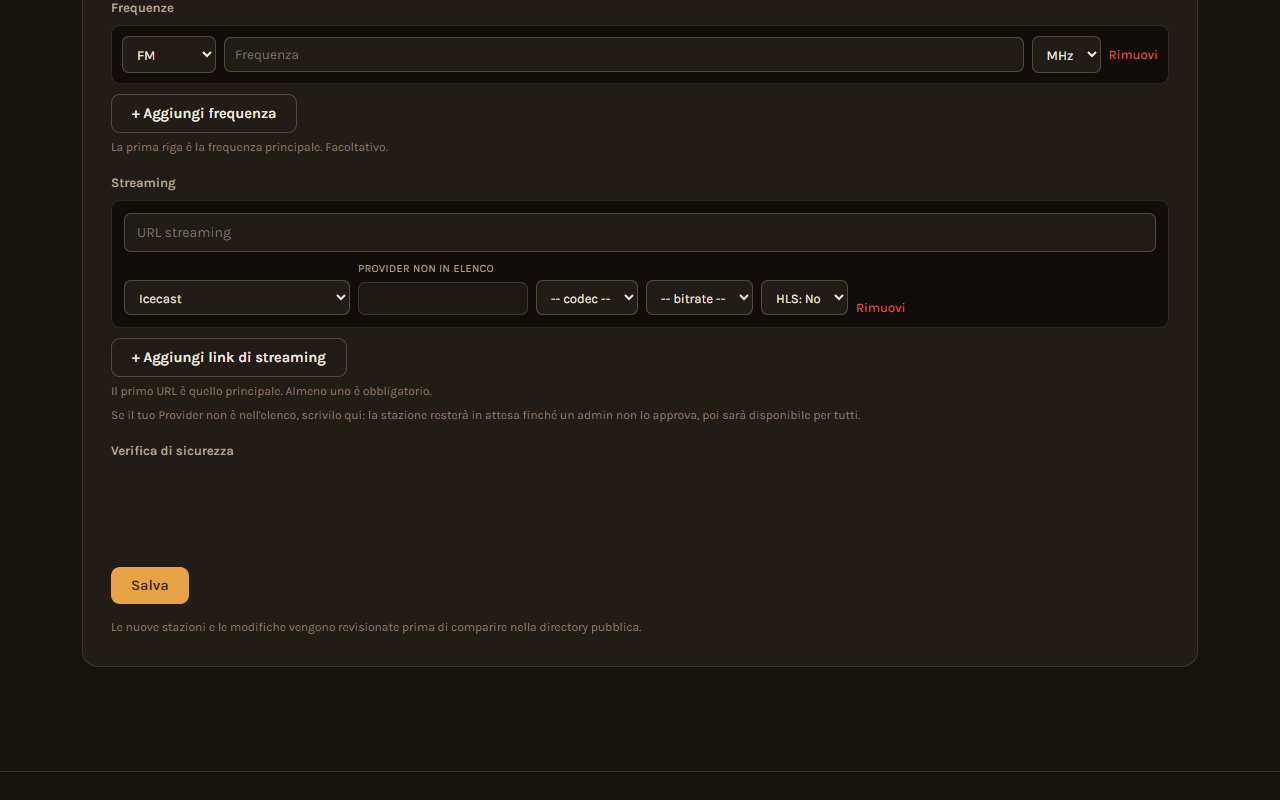Click the Streaming section label

pyautogui.click(x=143, y=183)
